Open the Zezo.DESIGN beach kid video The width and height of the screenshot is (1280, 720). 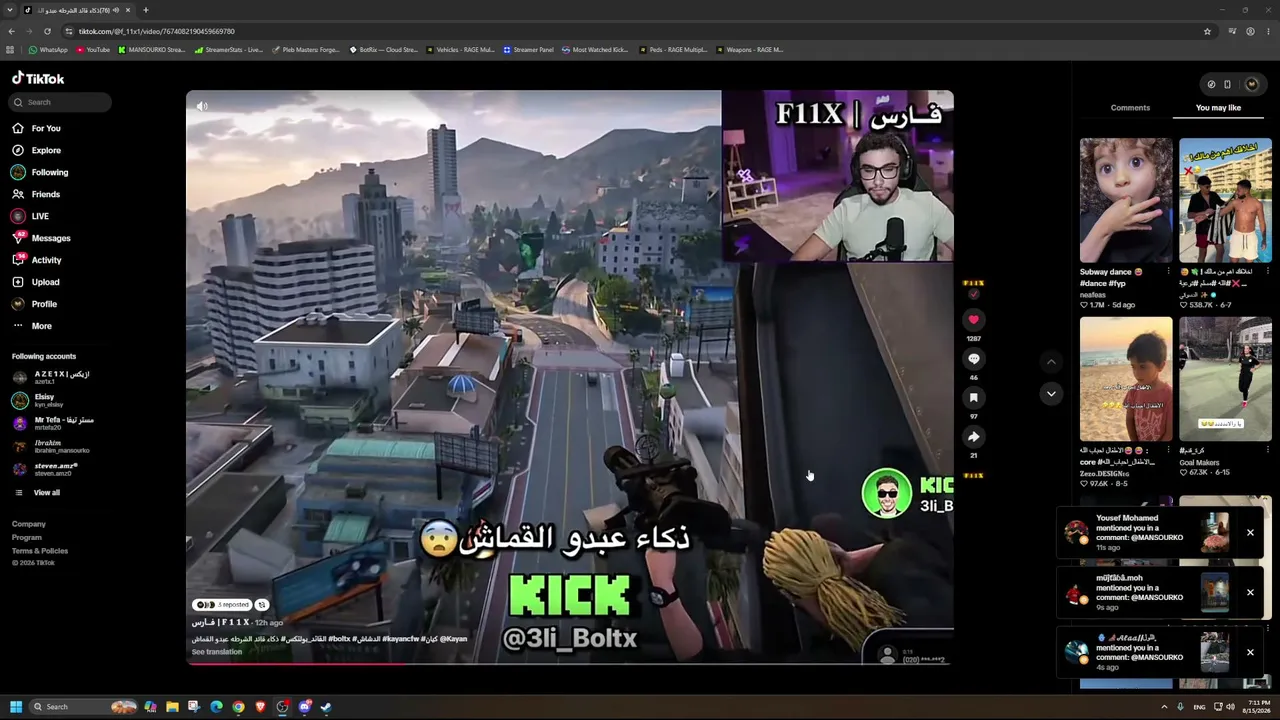click(1126, 379)
